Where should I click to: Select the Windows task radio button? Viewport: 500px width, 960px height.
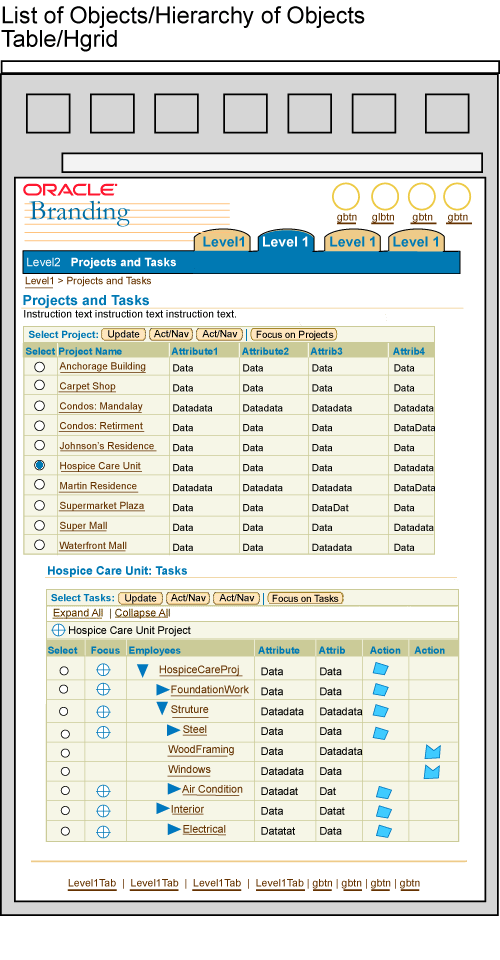click(65, 771)
